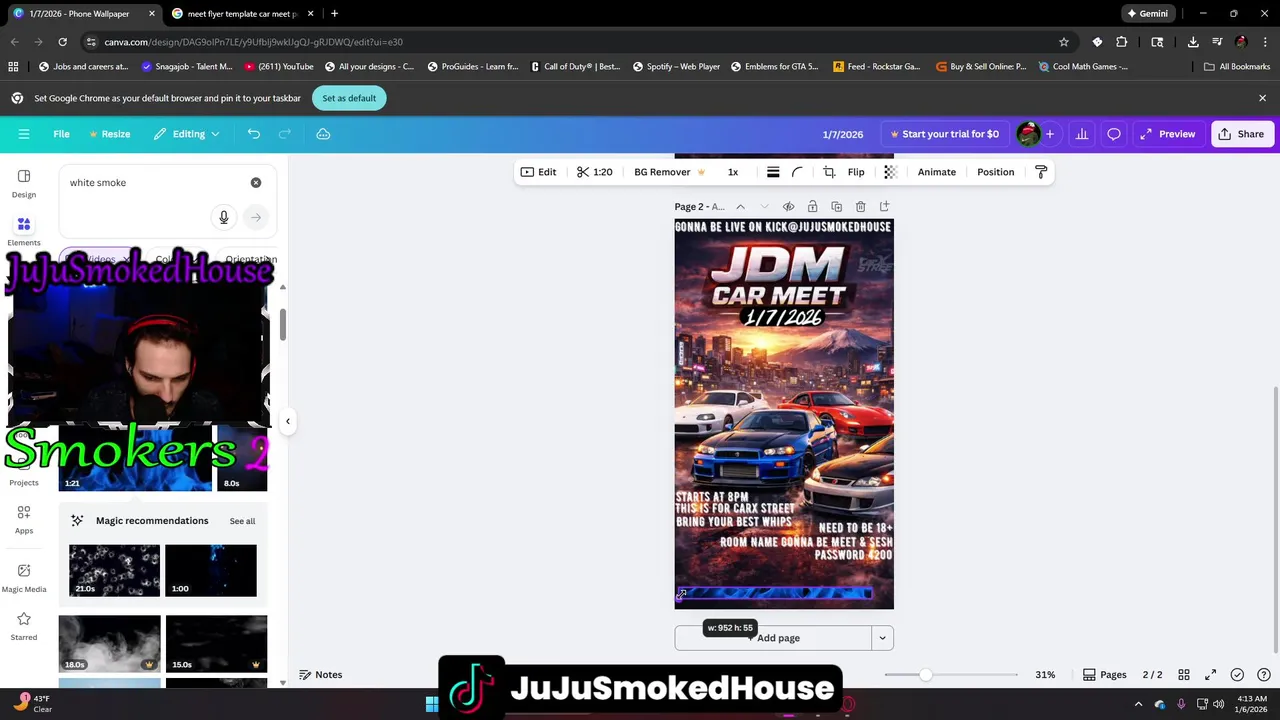Hide Page 2 with eye icon

pyautogui.click(x=788, y=207)
